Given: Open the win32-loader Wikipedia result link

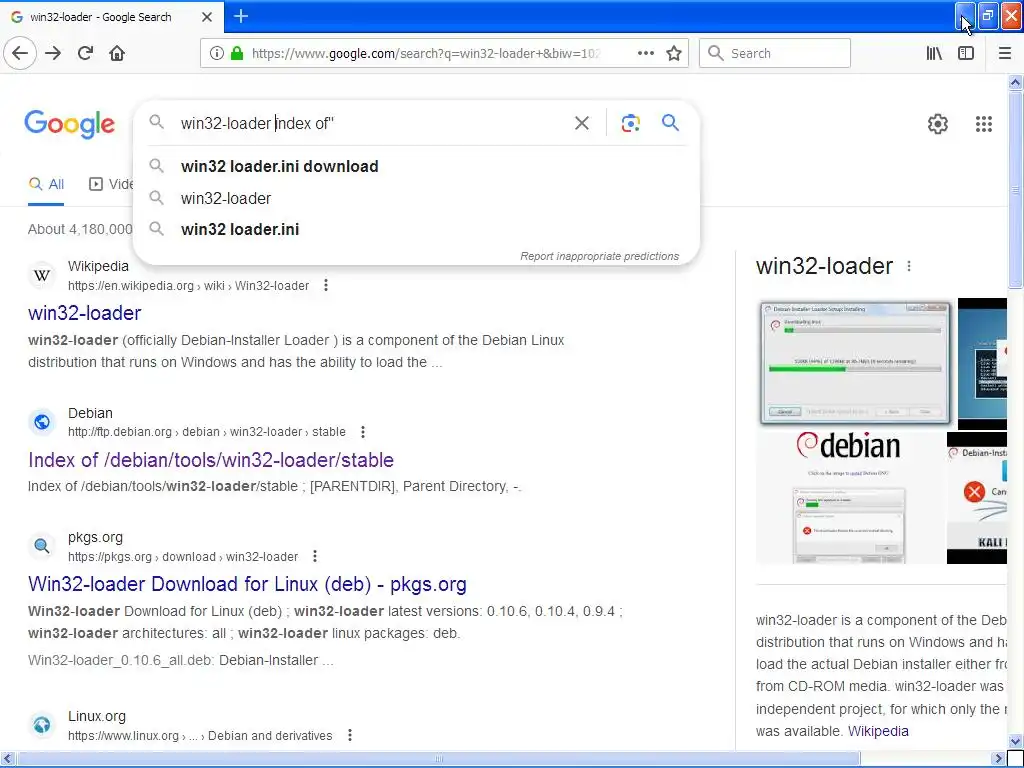Looking at the screenshot, I should pos(84,313).
